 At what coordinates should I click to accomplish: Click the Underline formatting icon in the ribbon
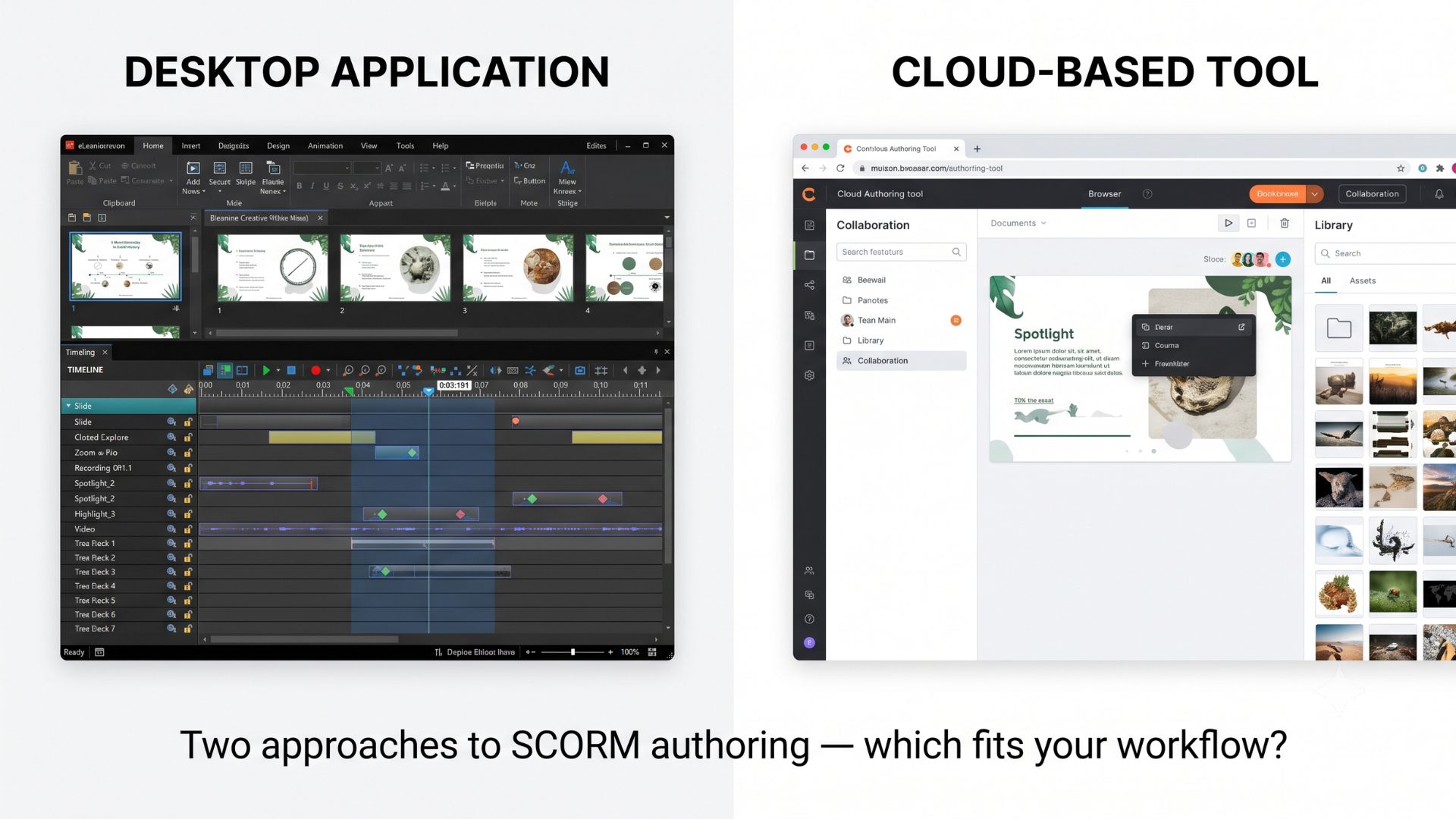[326, 186]
